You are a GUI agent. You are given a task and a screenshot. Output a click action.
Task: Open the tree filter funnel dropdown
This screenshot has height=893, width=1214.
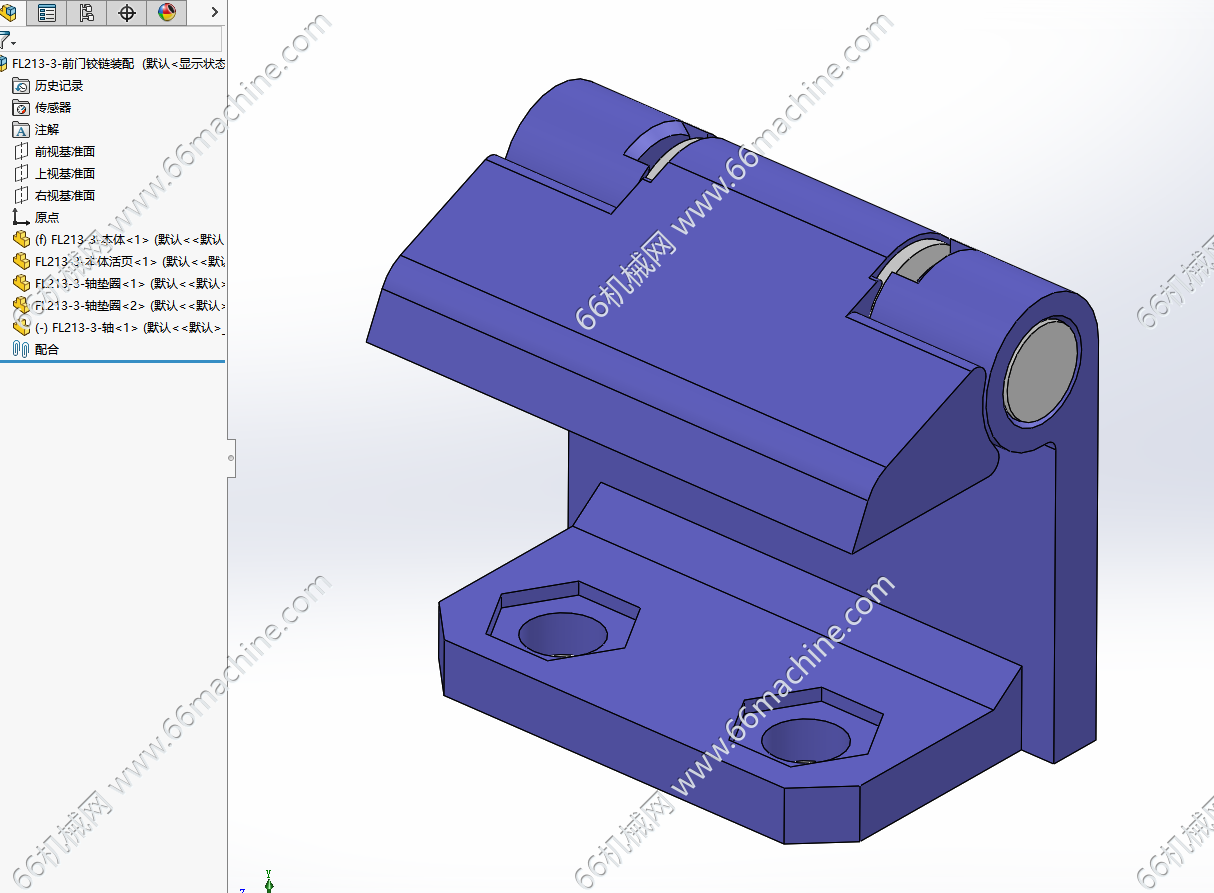tap(7, 41)
